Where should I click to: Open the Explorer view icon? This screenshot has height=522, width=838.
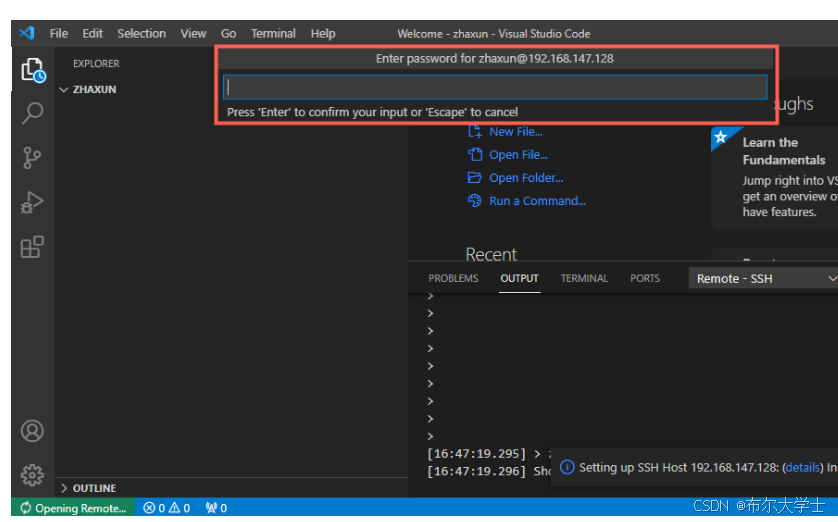tap(33, 70)
